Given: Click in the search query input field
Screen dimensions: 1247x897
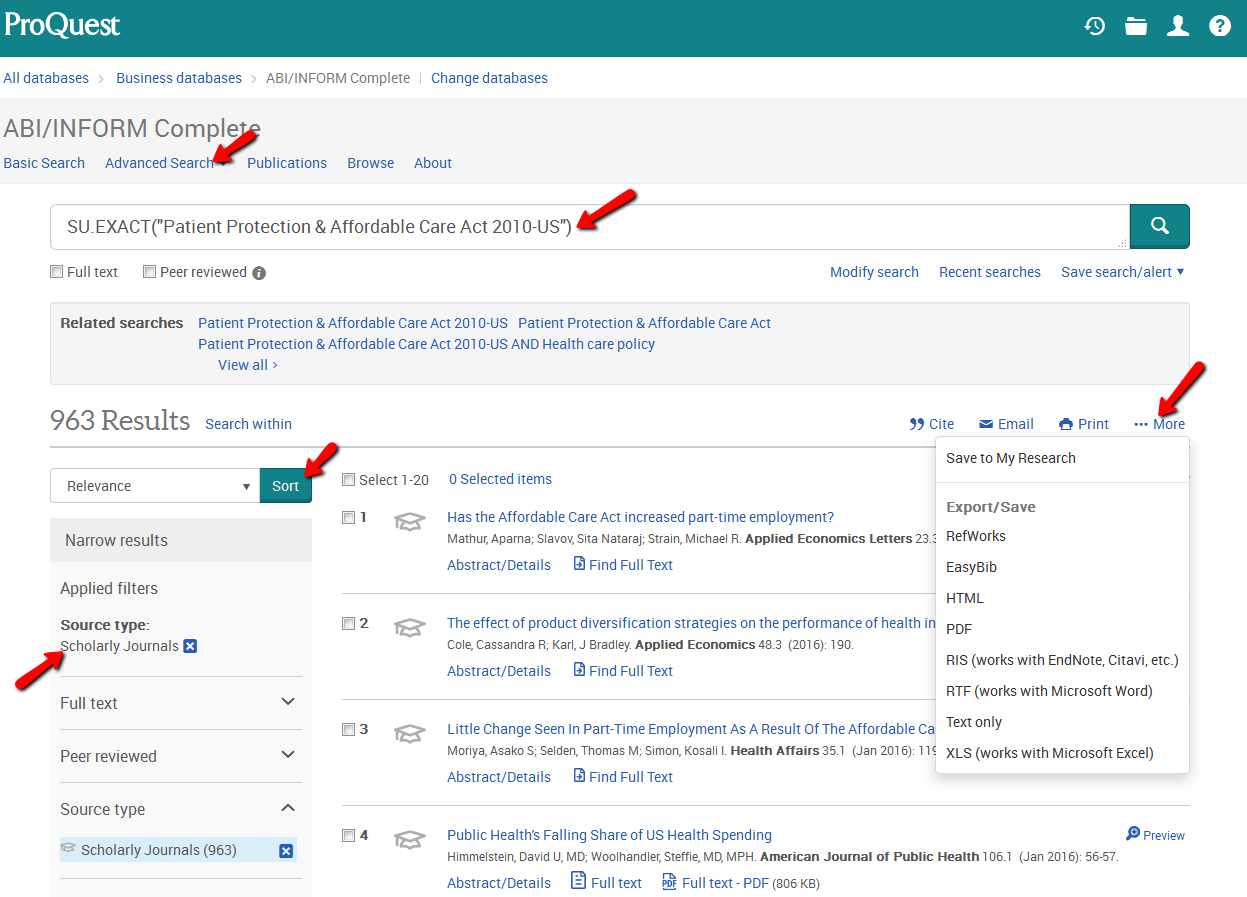Looking at the screenshot, I should pos(590,227).
